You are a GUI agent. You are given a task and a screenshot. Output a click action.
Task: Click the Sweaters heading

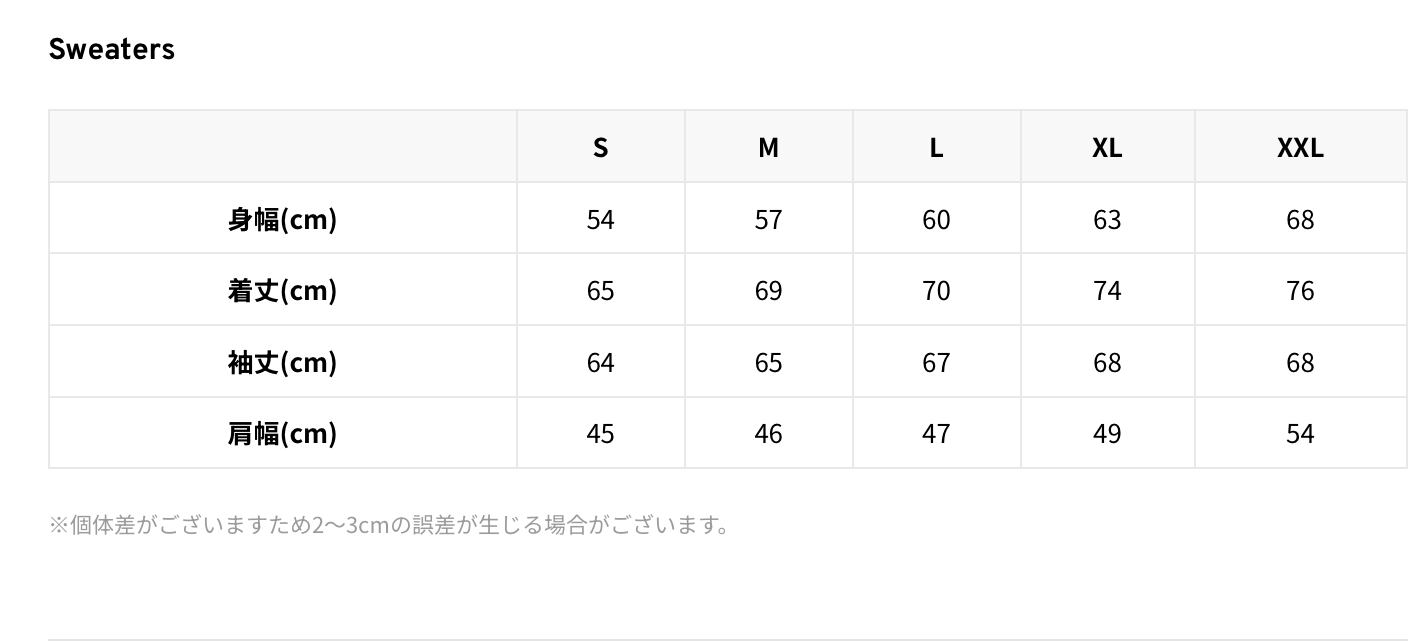111,49
